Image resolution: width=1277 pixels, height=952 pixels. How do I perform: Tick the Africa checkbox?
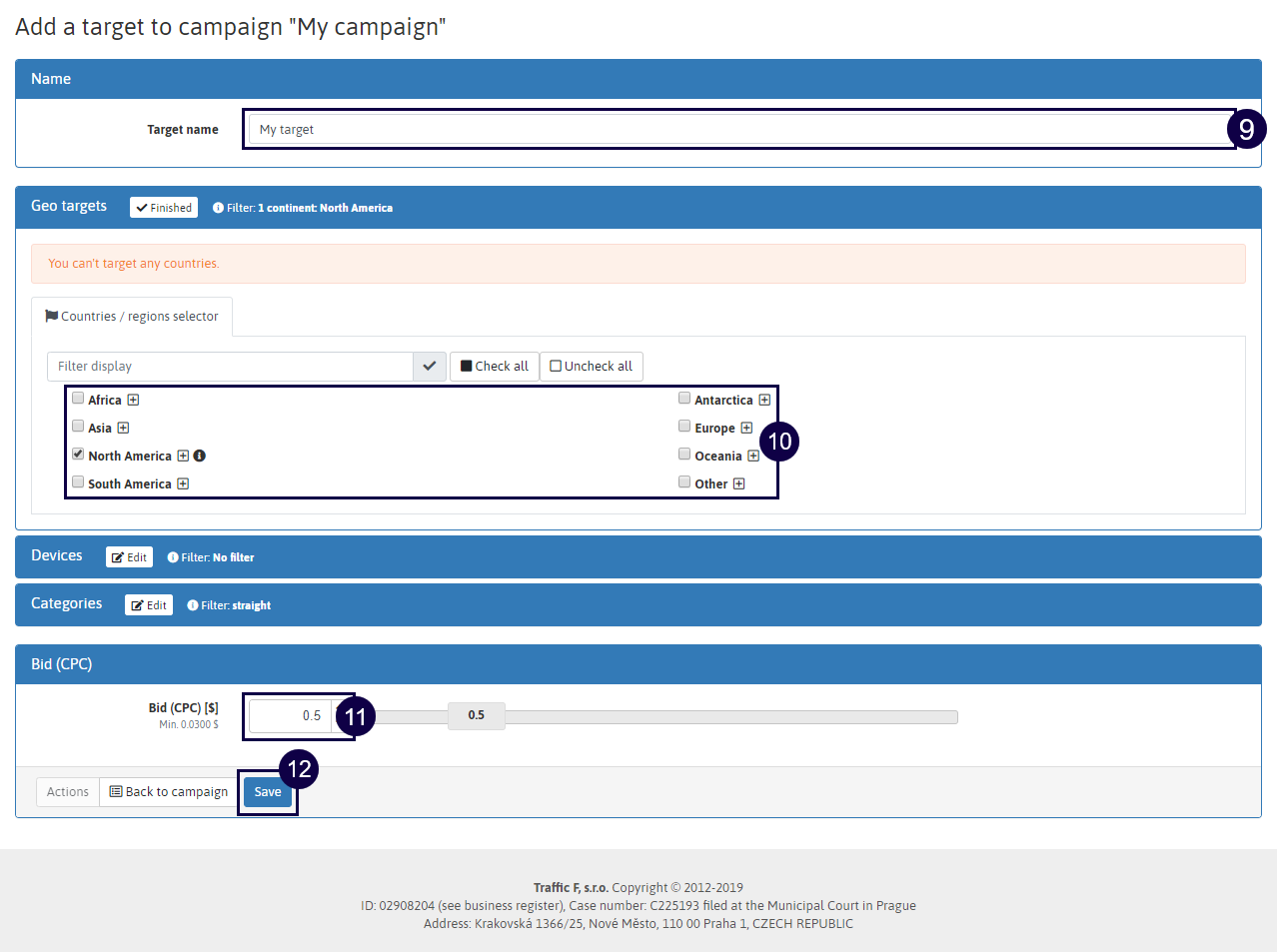coord(78,399)
